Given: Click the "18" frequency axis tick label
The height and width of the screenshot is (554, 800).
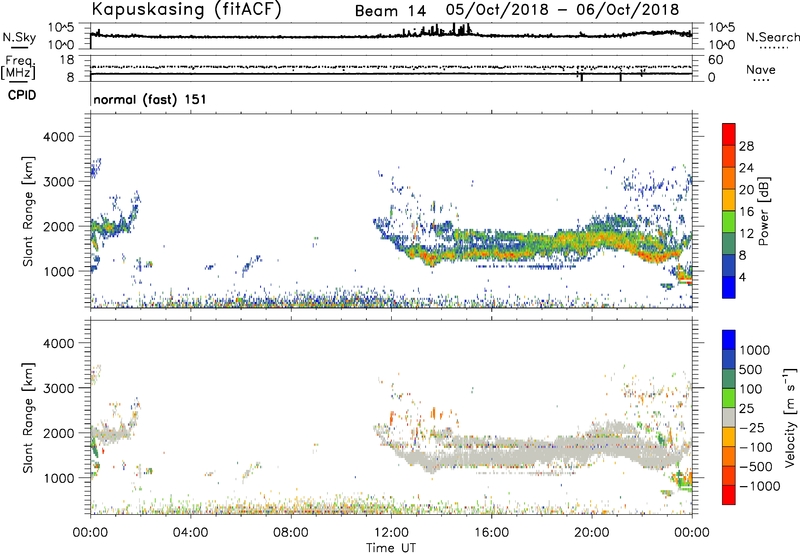Looking at the screenshot, I should pos(67,60).
